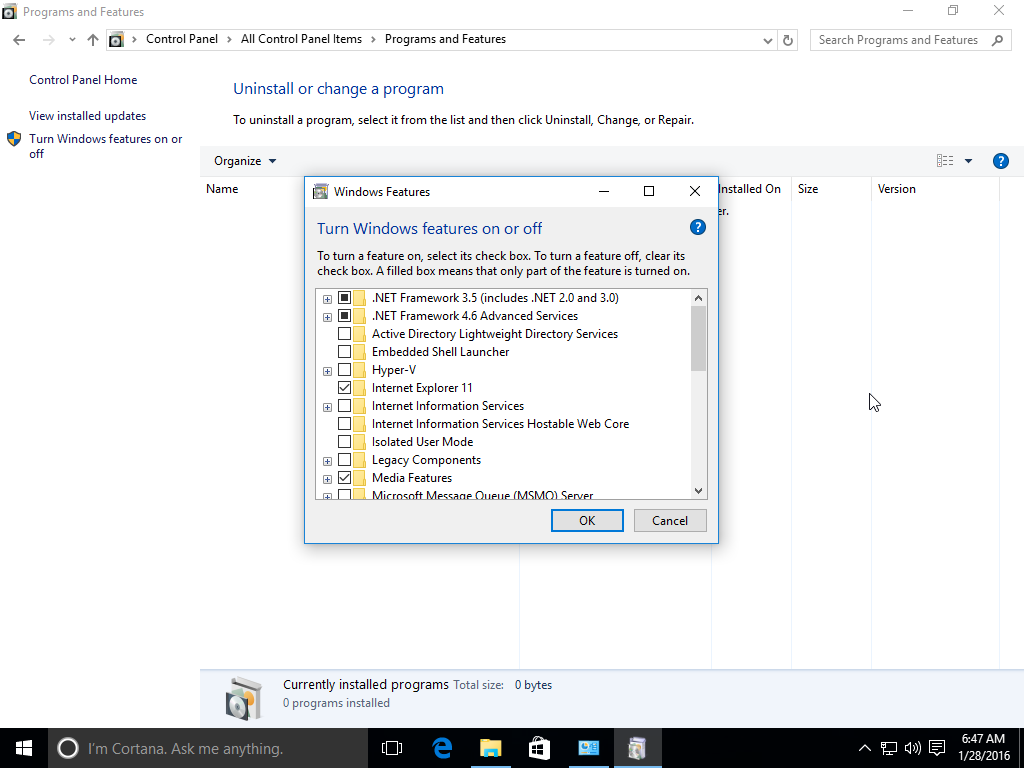1024x768 pixels.
Task: Expand Media Features node
Action: coord(327,479)
